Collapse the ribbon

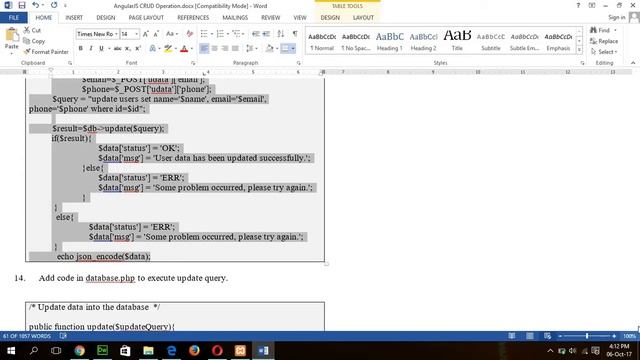point(633,63)
